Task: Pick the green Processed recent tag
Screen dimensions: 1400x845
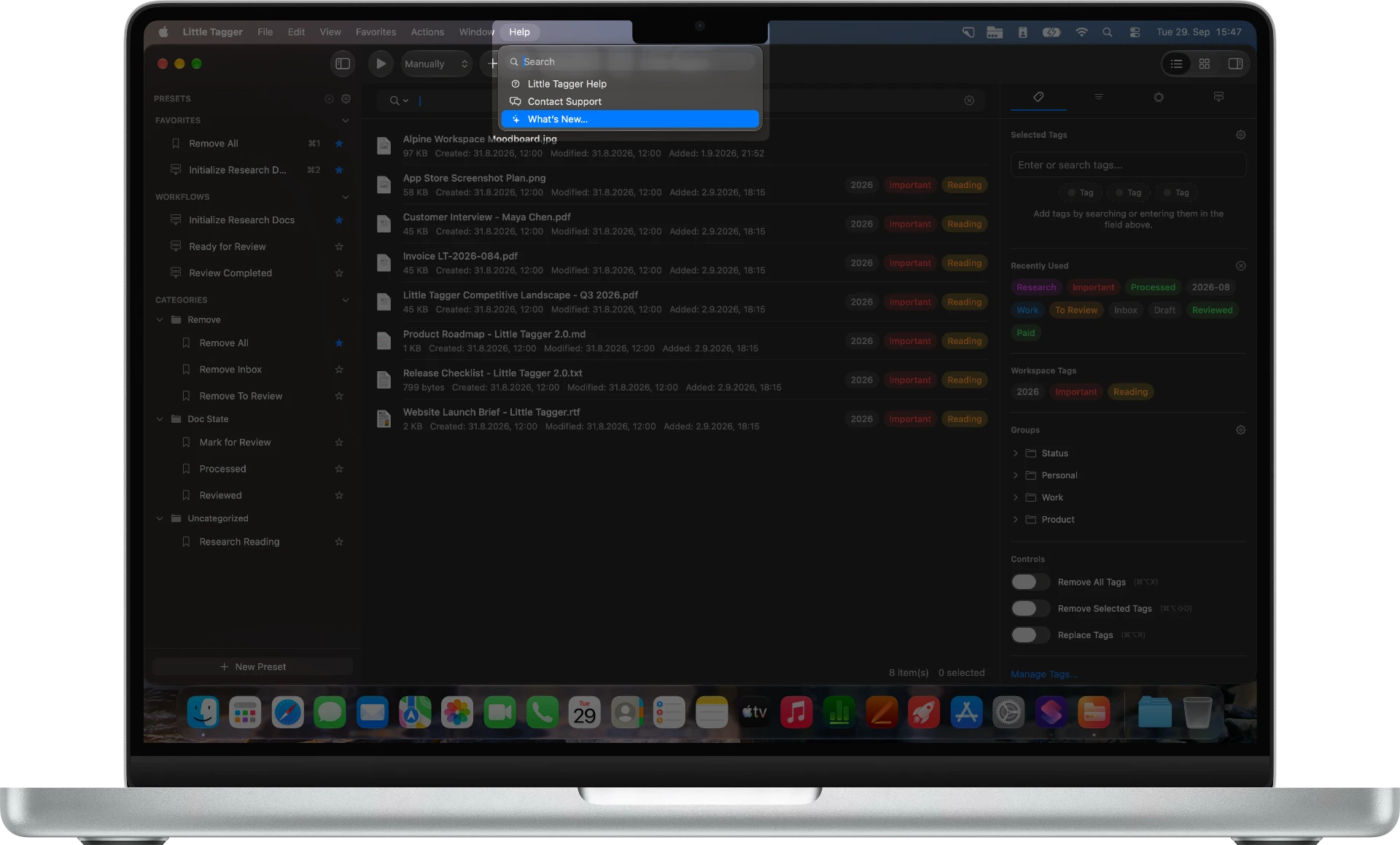Action: (x=1153, y=287)
